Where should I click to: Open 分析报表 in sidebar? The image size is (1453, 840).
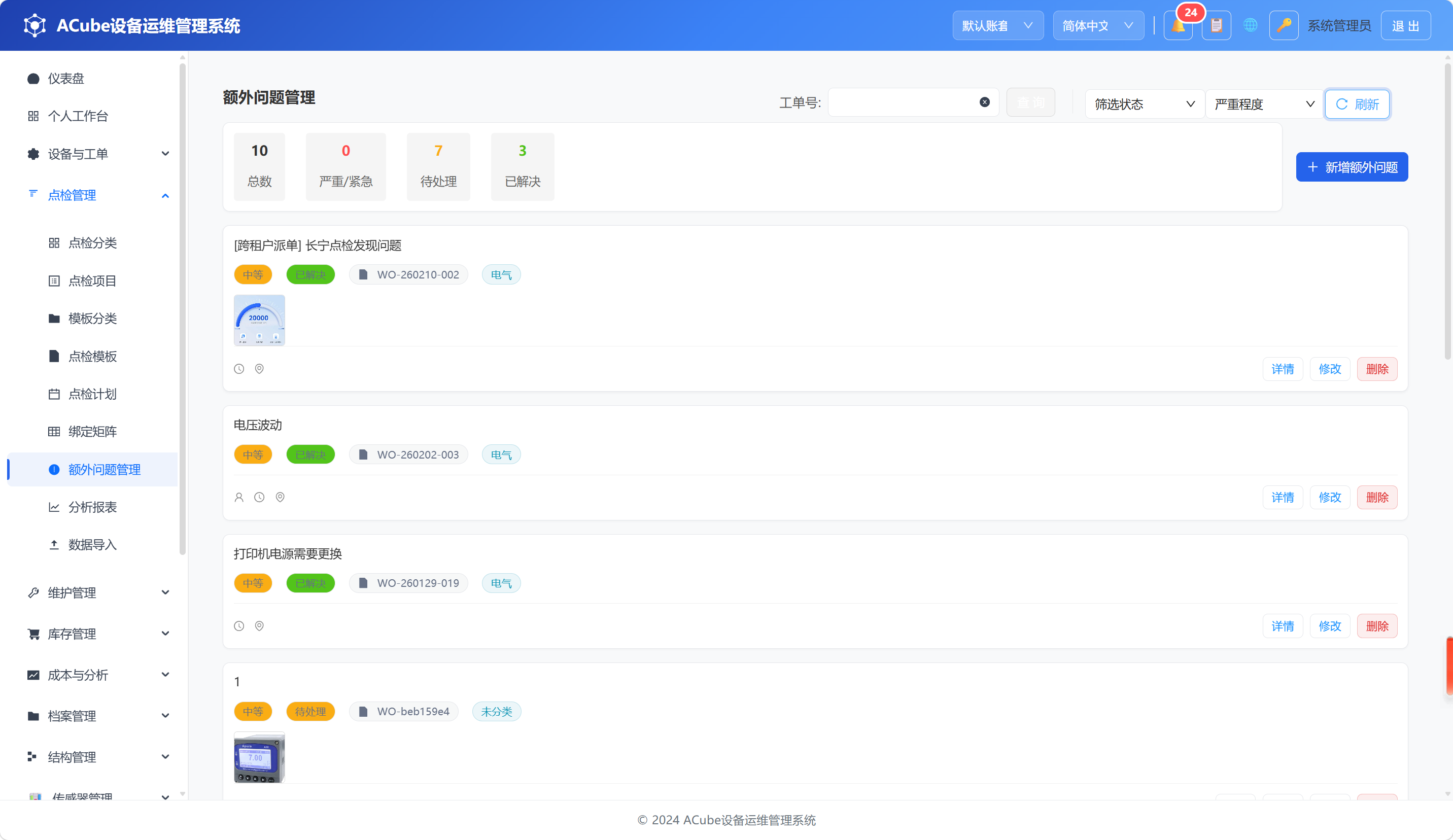(x=92, y=507)
